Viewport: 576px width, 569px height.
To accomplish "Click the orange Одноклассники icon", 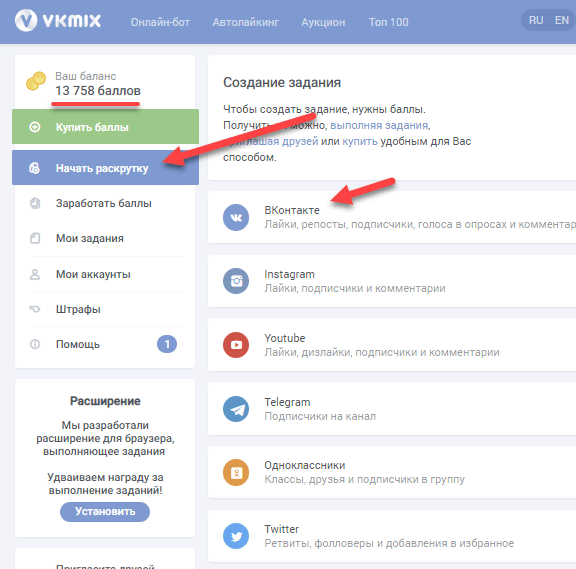I will [x=236, y=472].
